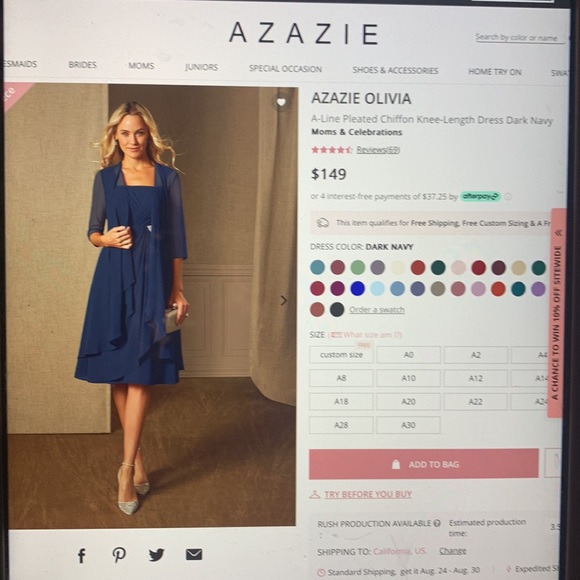This screenshot has height=580, width=580.
Task: Go to Special Occasion category
Action: (x=285, y=69)
